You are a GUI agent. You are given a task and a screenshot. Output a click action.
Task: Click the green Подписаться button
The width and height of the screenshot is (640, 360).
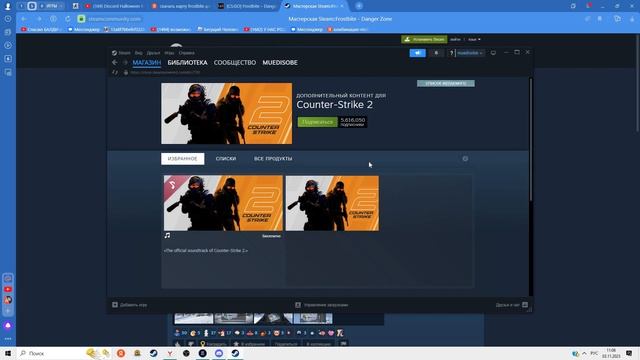pos(318,122)
